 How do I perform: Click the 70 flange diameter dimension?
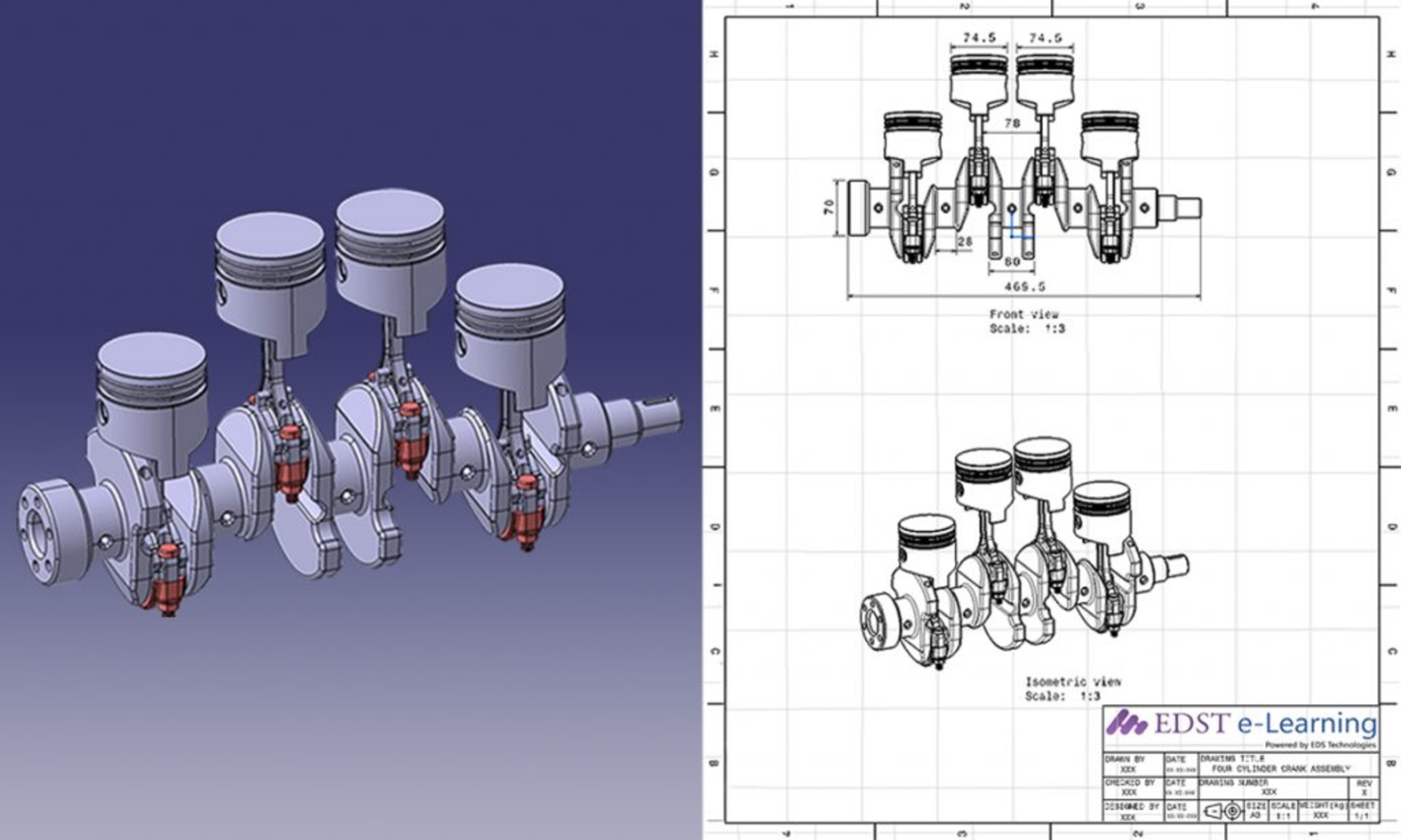pos(829,207)
